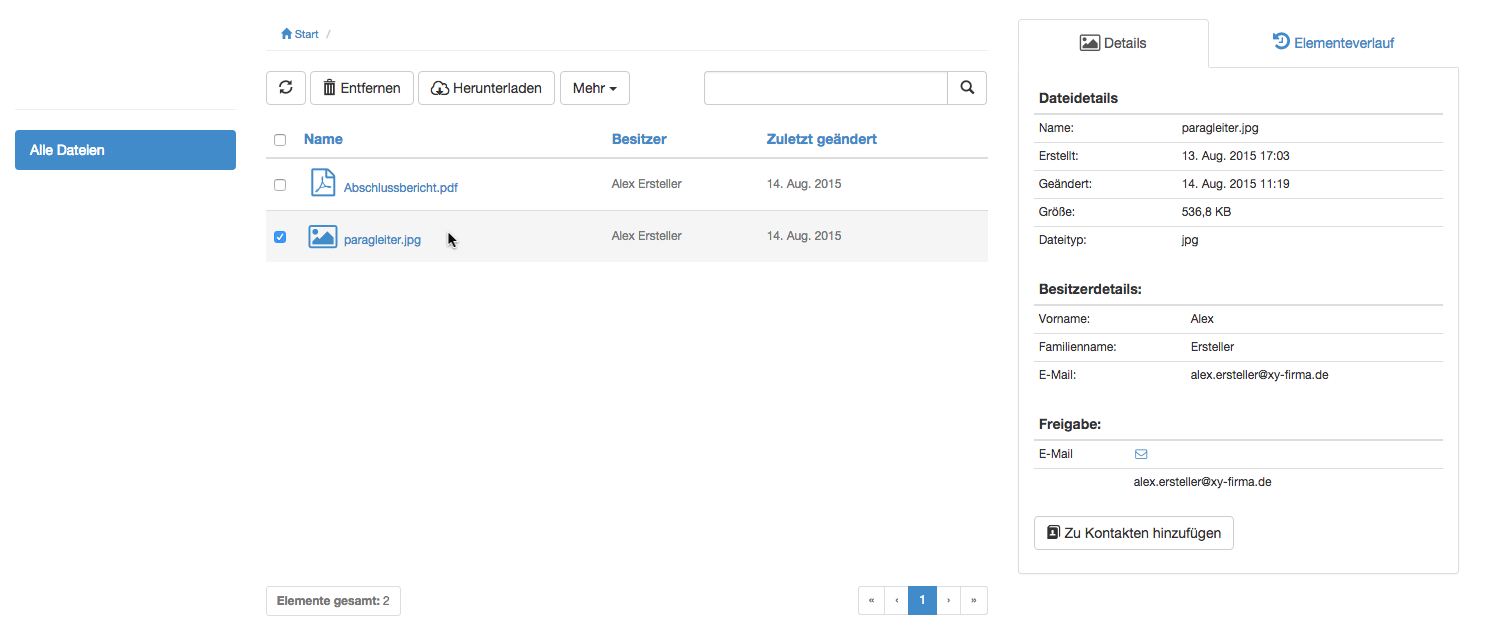Go to the last page of results
The height and width of the screenshot is (626, 1504).
click(974, 600)
